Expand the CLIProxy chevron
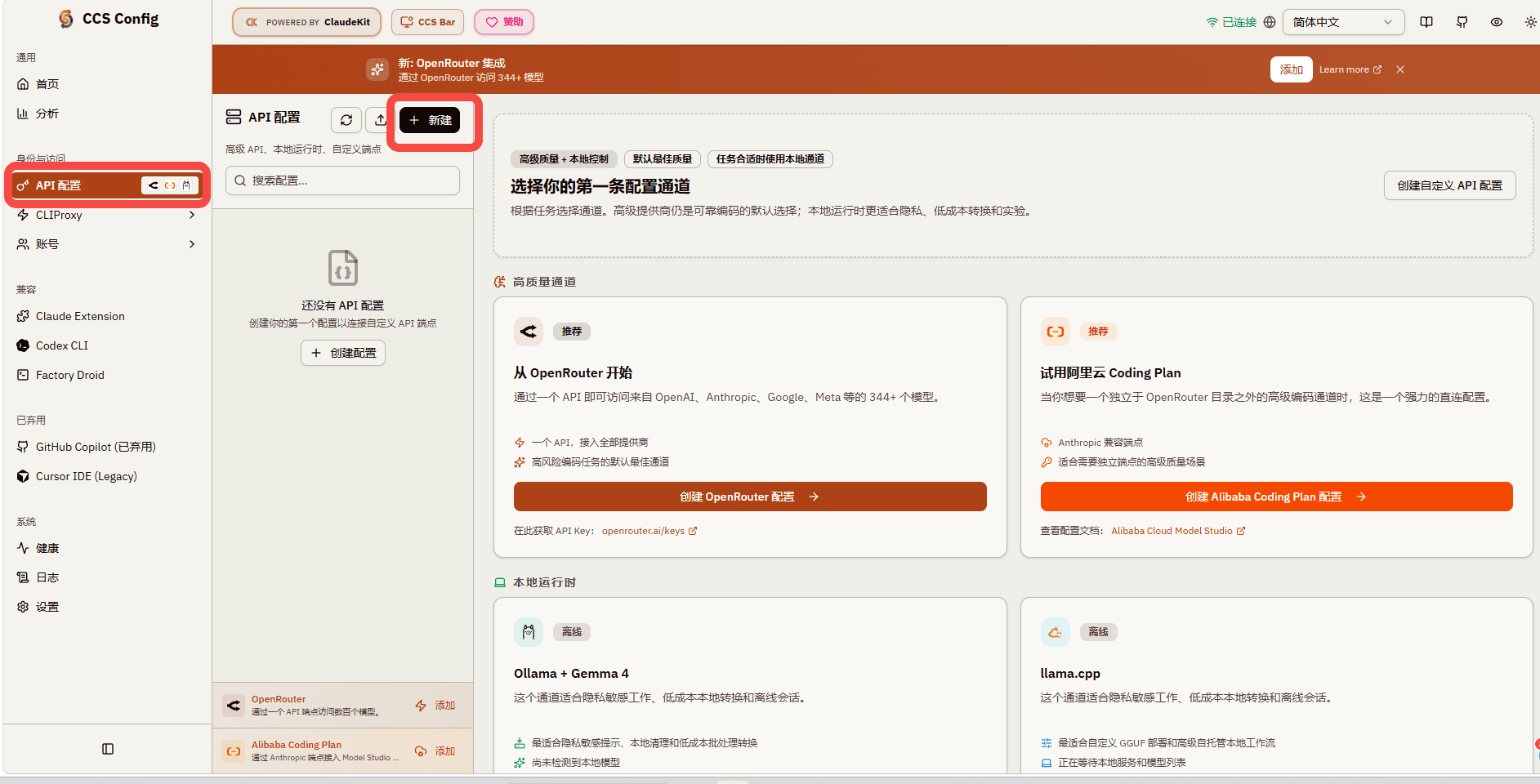1540x784 pixels. [x=192, y=215]
